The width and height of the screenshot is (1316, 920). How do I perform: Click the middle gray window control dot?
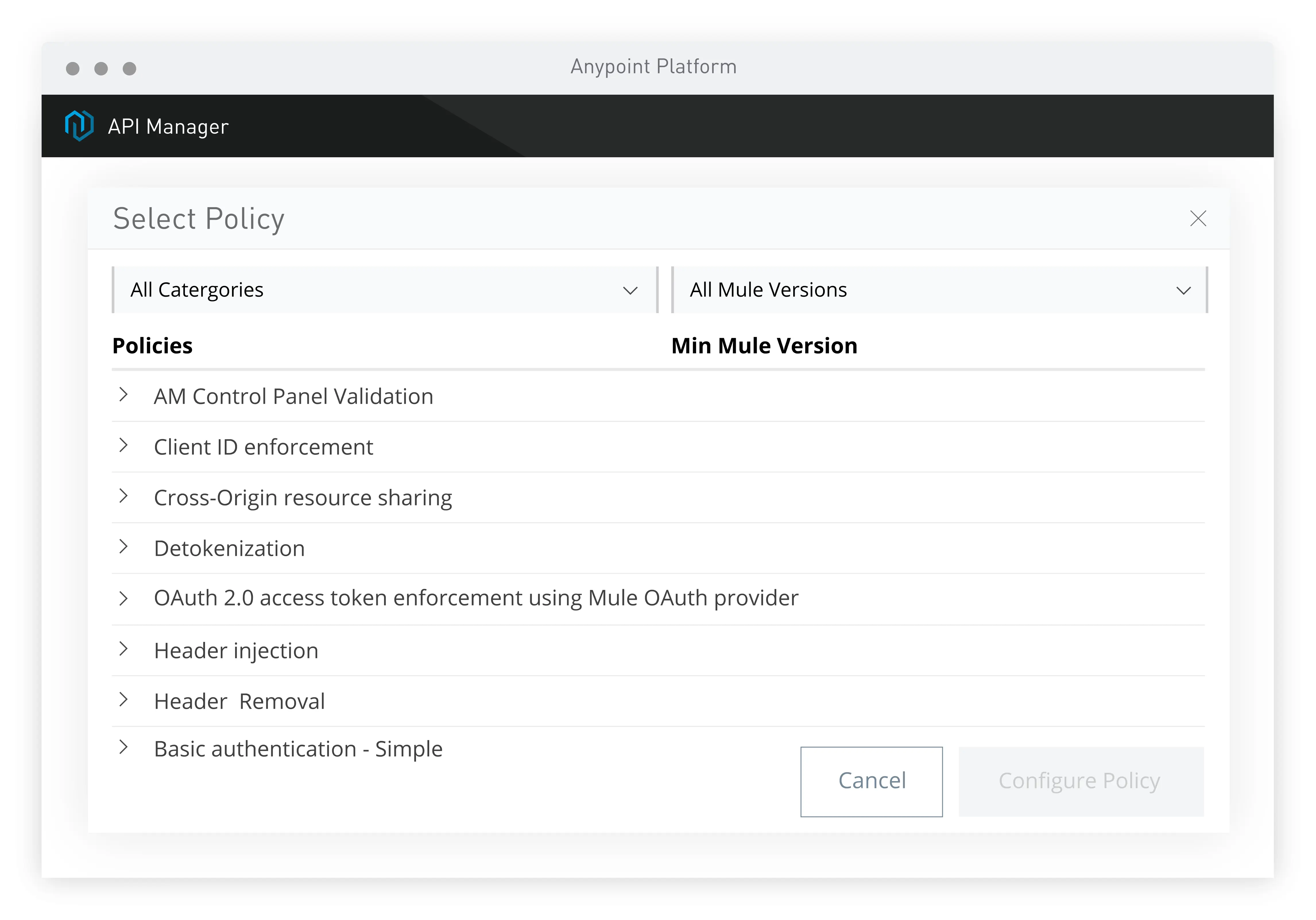click(101, 69)
